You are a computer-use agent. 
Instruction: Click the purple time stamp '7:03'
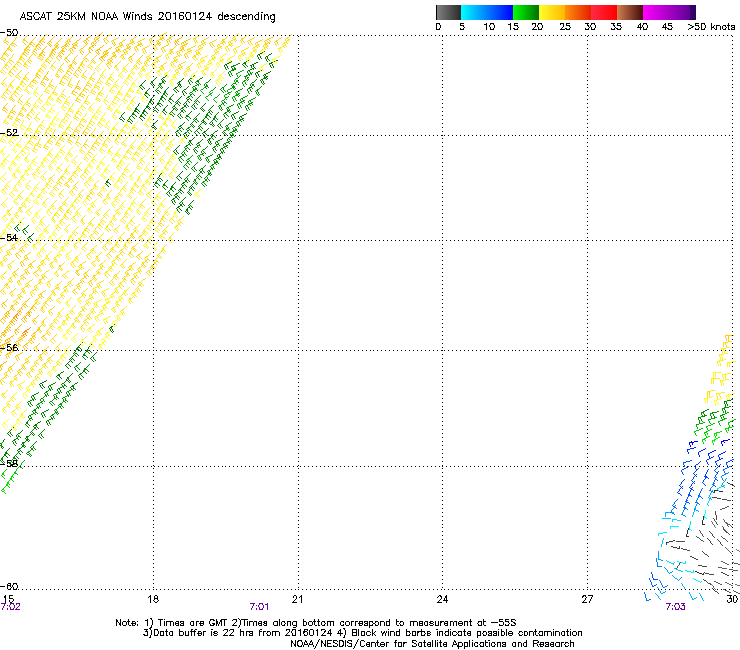point(675,607)
